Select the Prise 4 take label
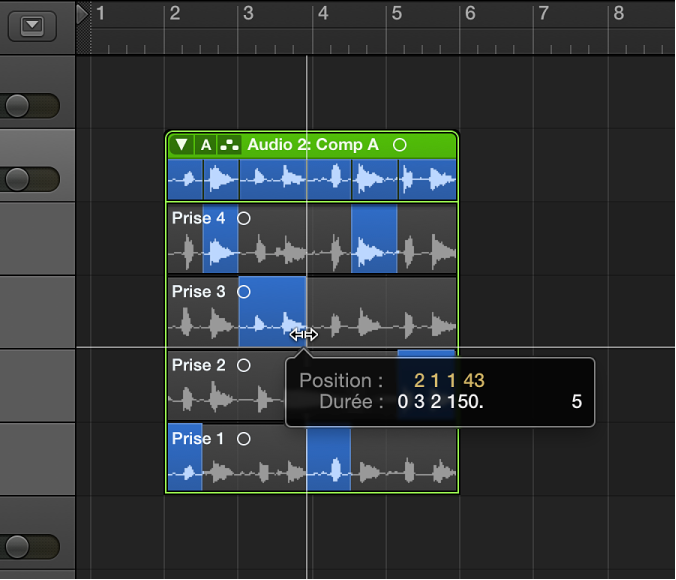The height and width of the screenshot is (580, 676). click(198, 218)
